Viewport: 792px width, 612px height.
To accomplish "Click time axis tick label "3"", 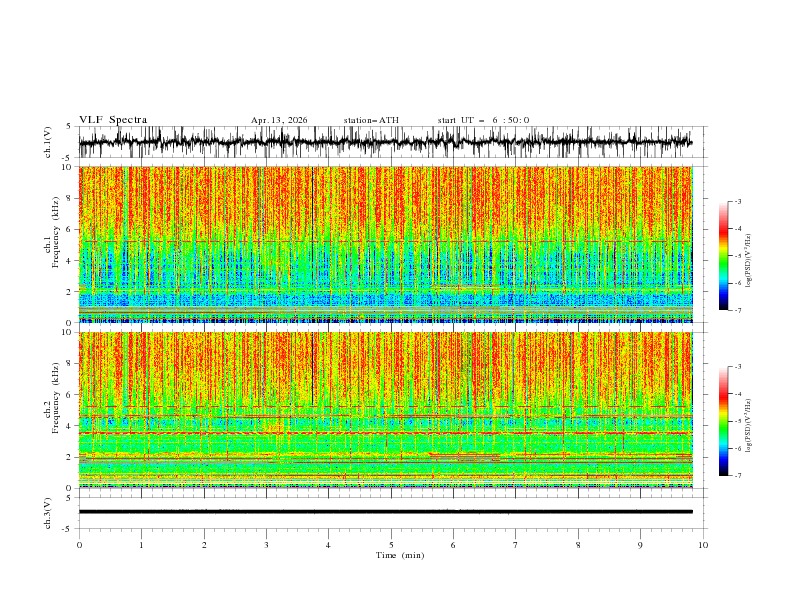I will click(266, 545).
